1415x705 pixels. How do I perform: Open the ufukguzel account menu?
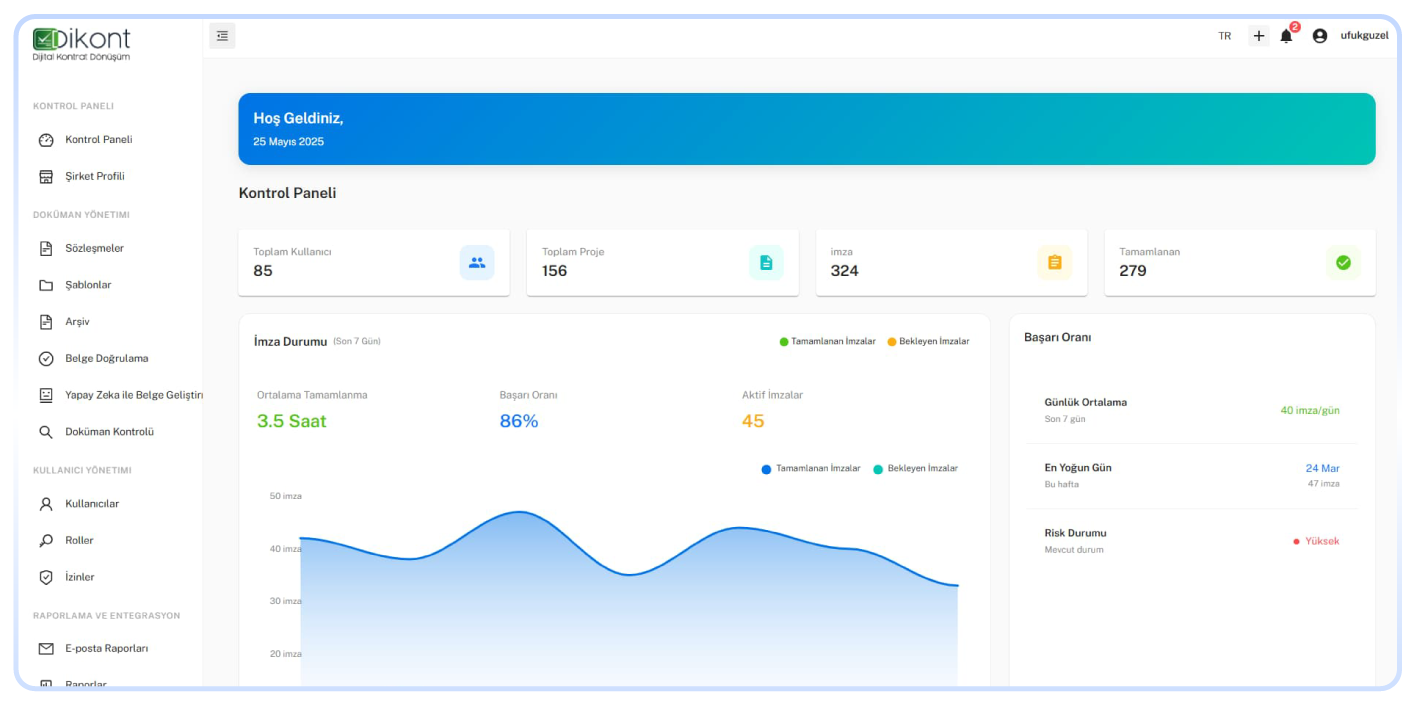(1364, 36)
